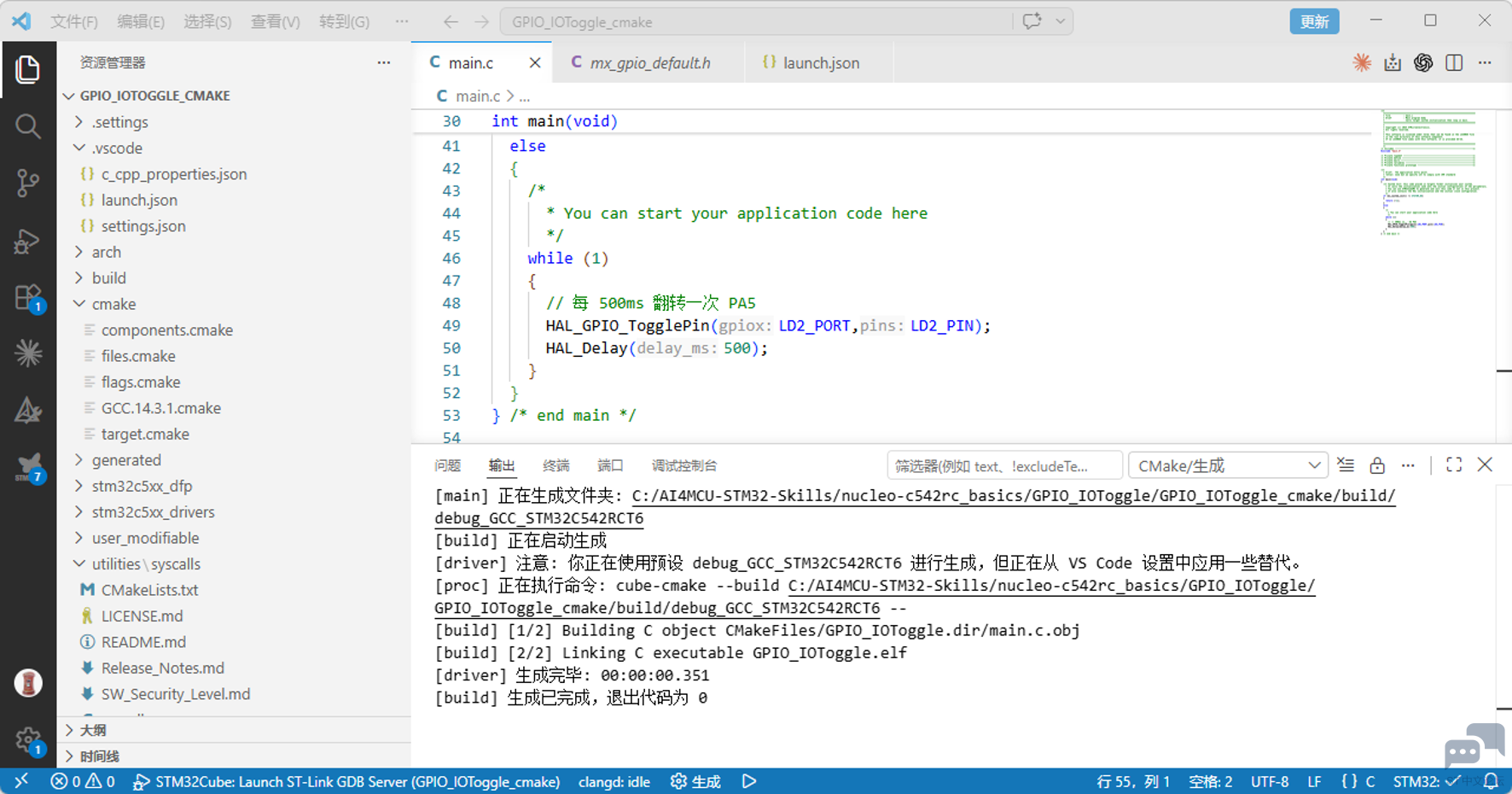Viewport: 1512px width, 794px height.
Task: Close the main.c editor tab
Action: coord(535,62)
